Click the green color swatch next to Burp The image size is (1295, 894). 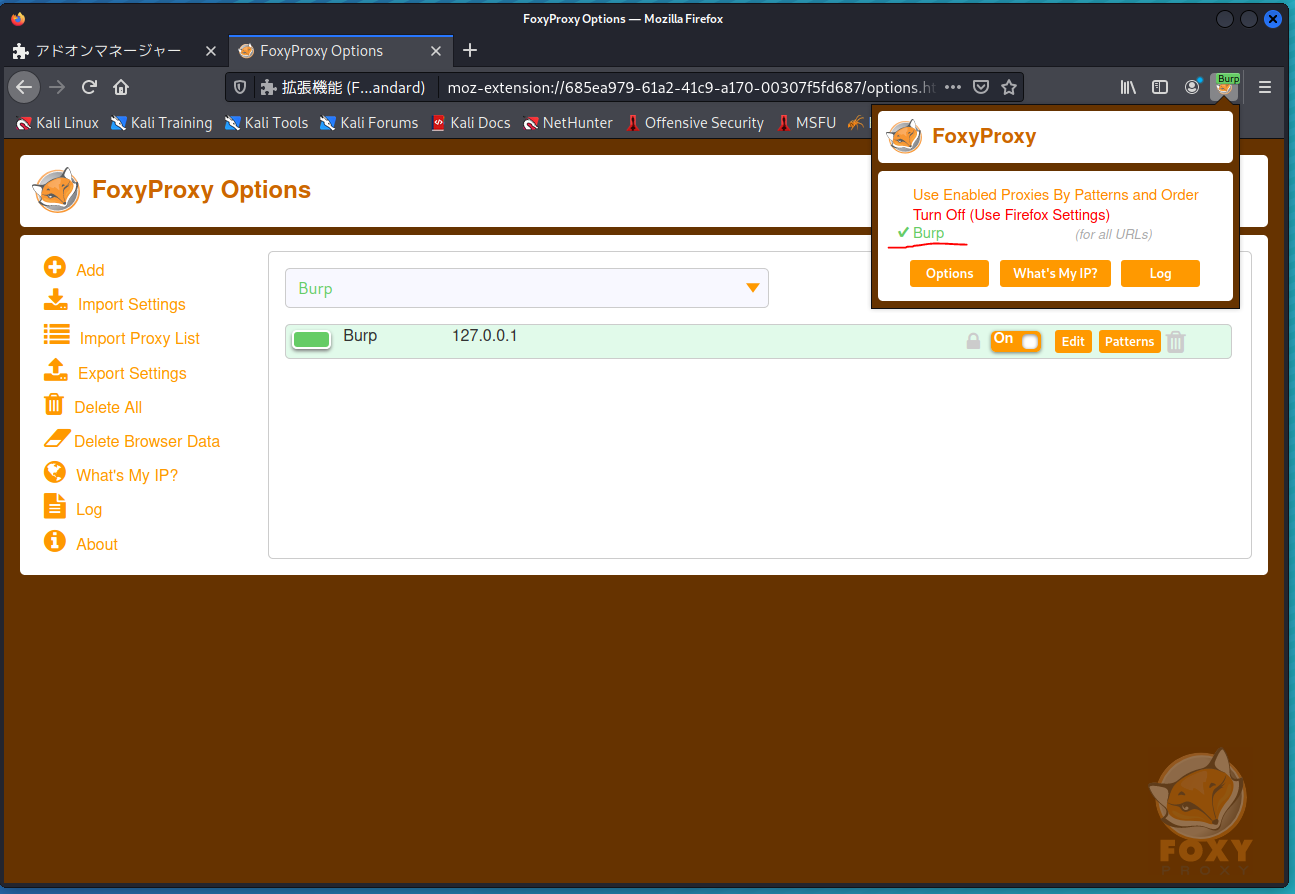coord(311,340)
